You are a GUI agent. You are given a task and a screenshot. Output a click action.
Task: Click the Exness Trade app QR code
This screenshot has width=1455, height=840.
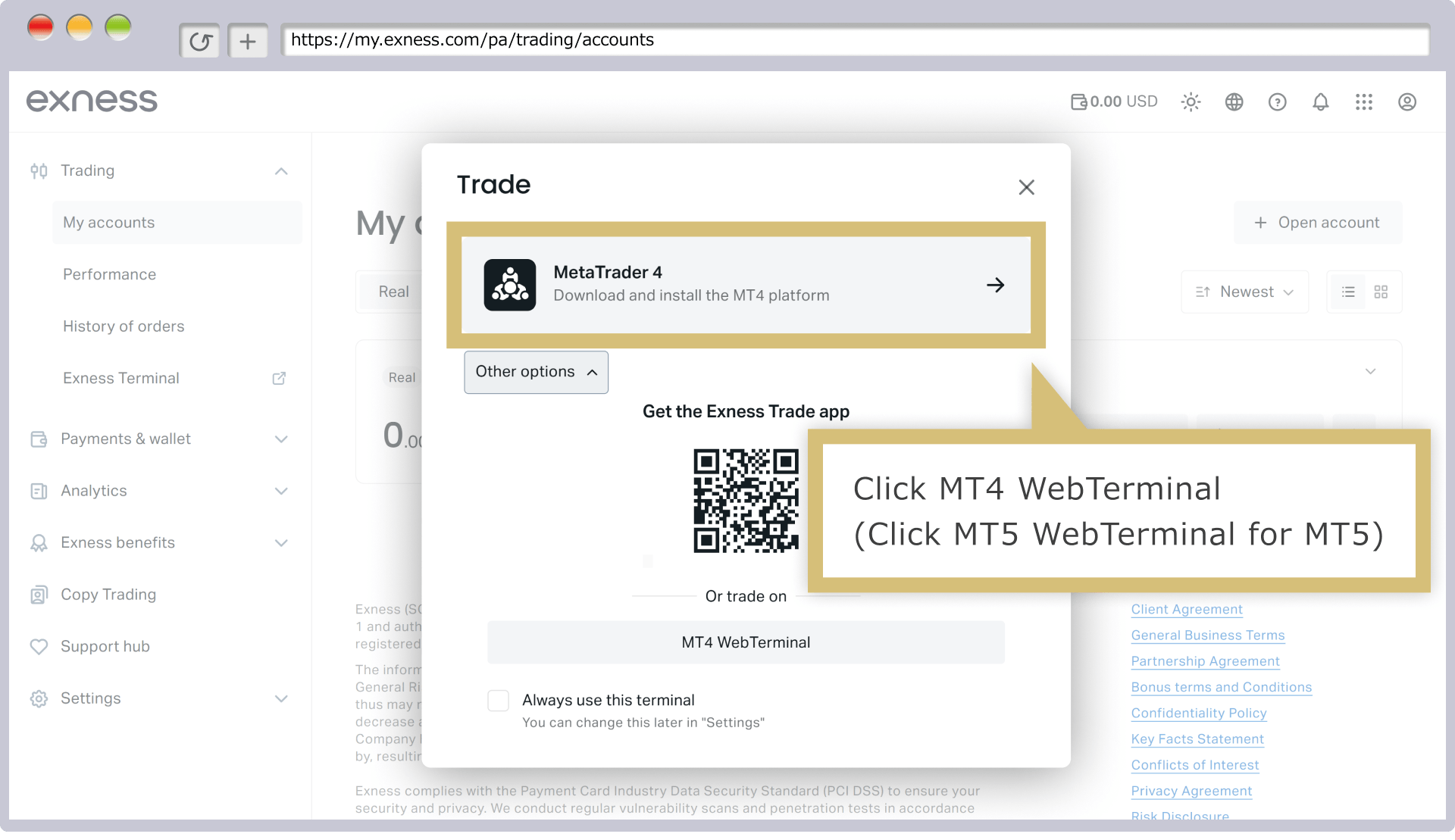click(x=746, y=501)
